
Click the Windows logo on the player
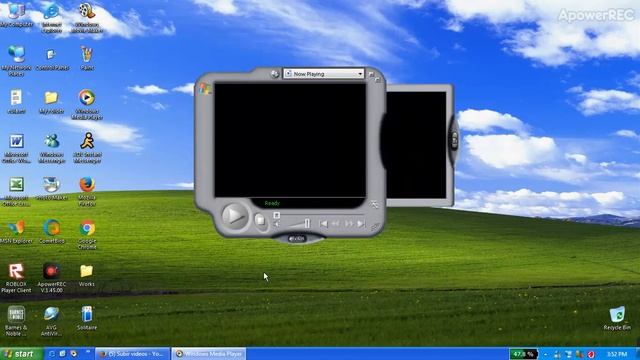205,89
